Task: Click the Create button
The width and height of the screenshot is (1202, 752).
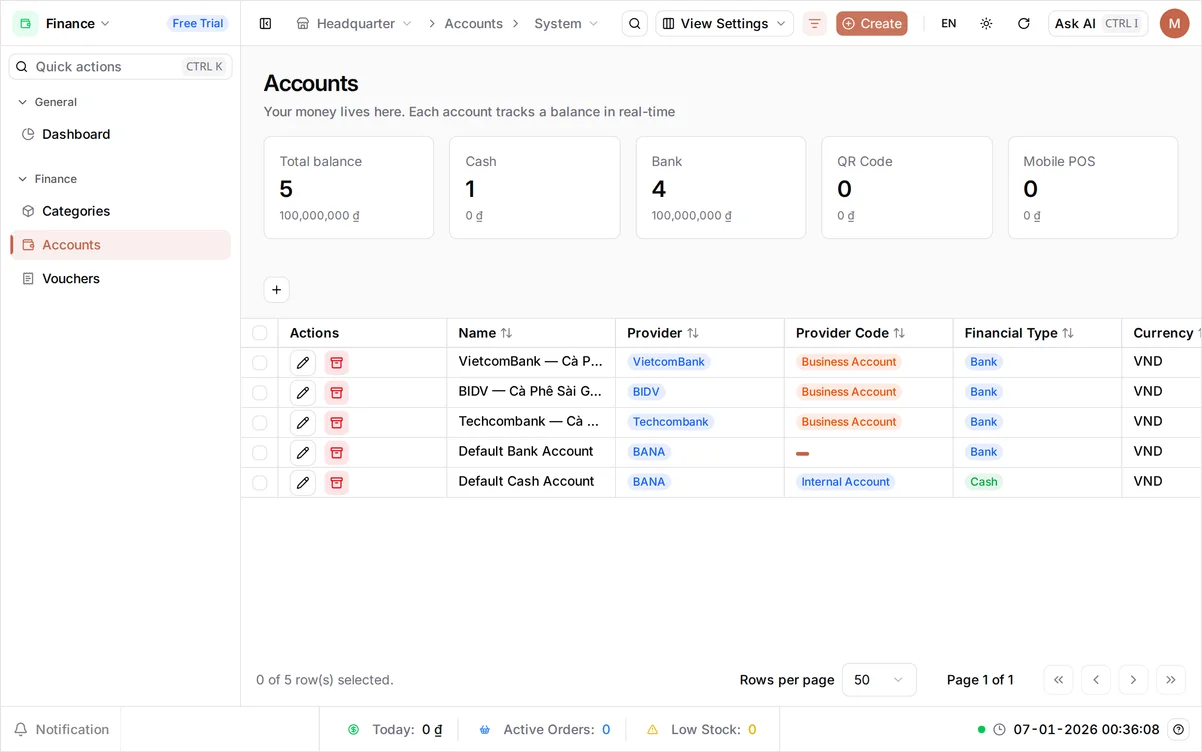Action: click(872, 23)
